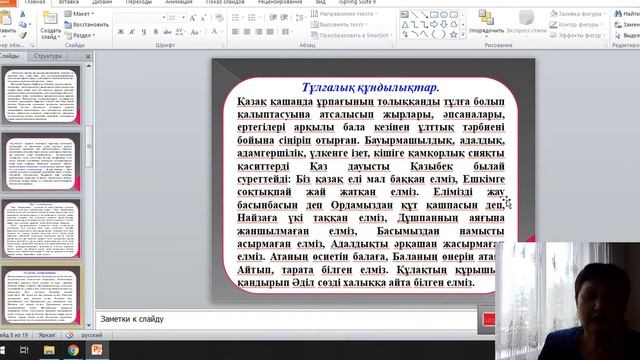Select the right arrow shape
640x360 pixels.
point(434,24)
